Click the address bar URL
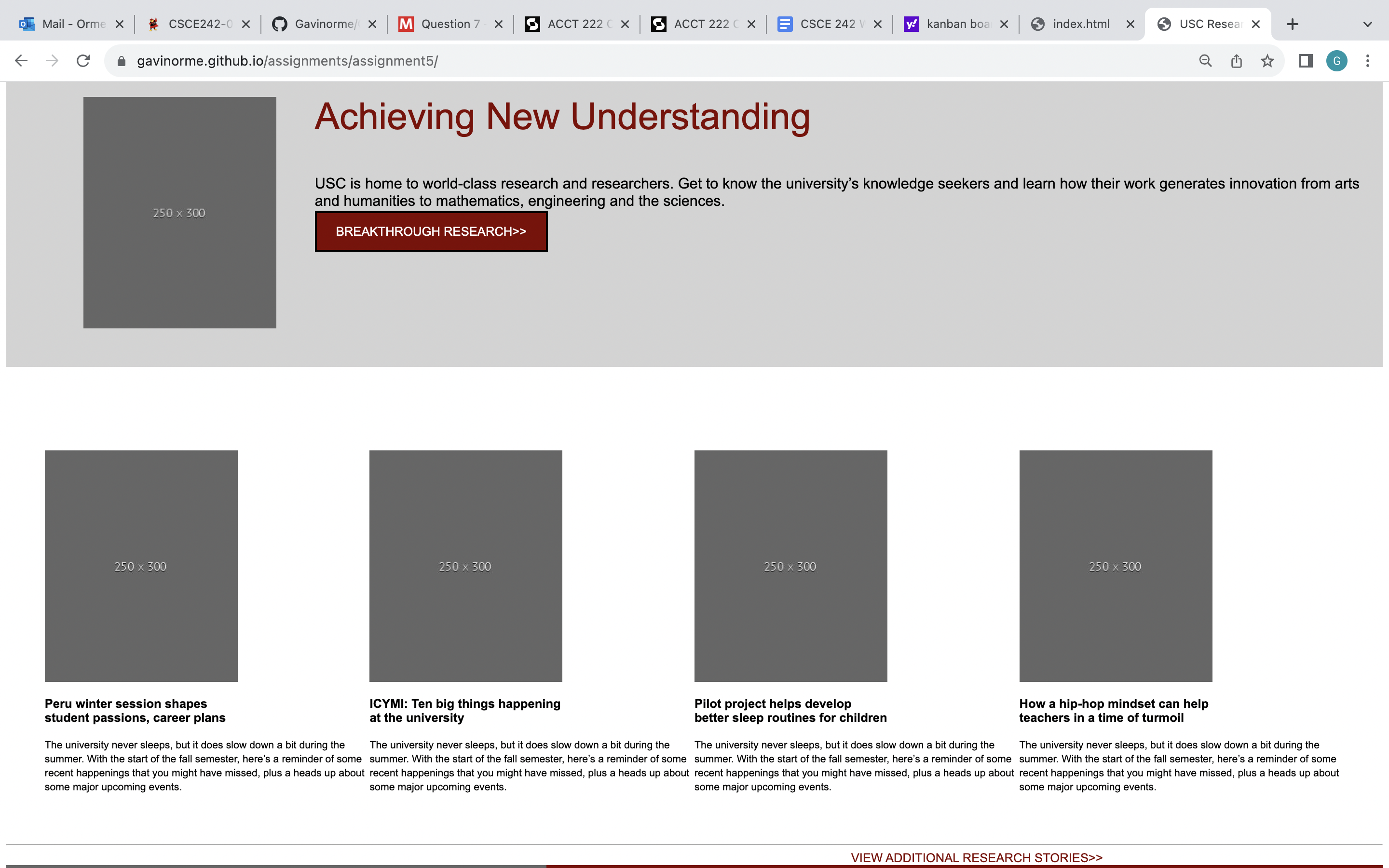Viewport: 1389px width, 868px height. click(x=287, y=61)
